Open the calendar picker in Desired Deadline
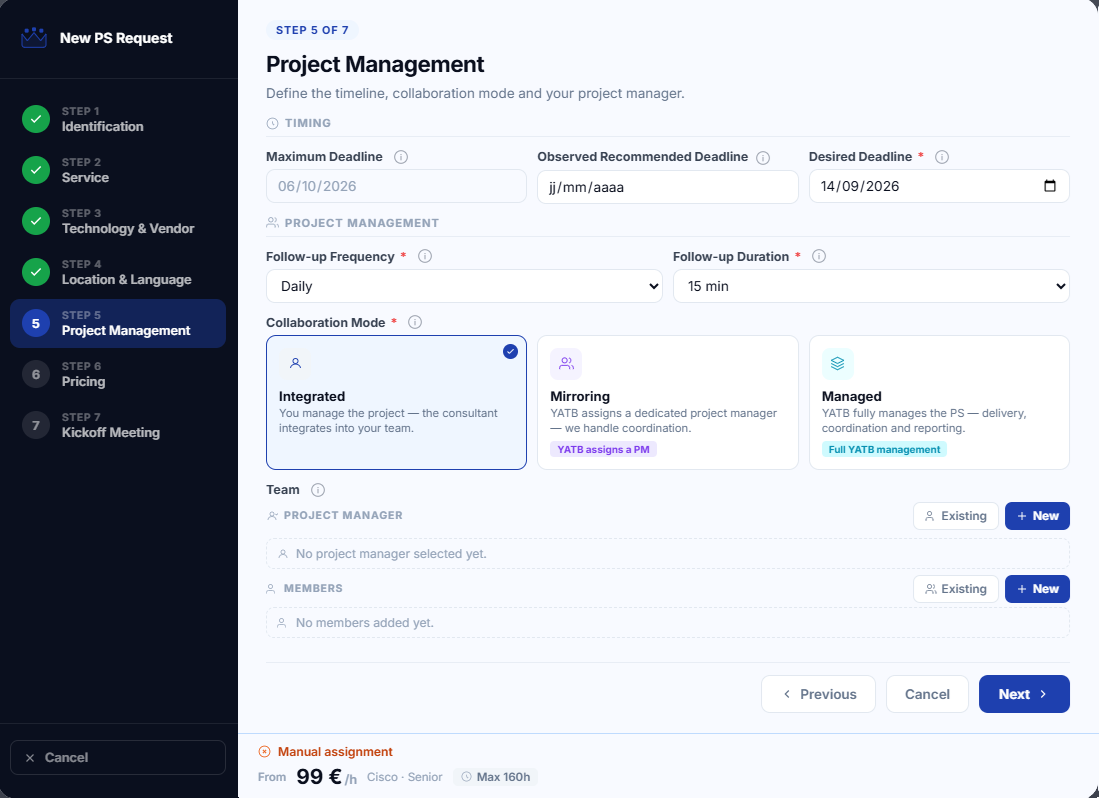This screenshot has width=1099, height=798. (x=1050, y=186)
